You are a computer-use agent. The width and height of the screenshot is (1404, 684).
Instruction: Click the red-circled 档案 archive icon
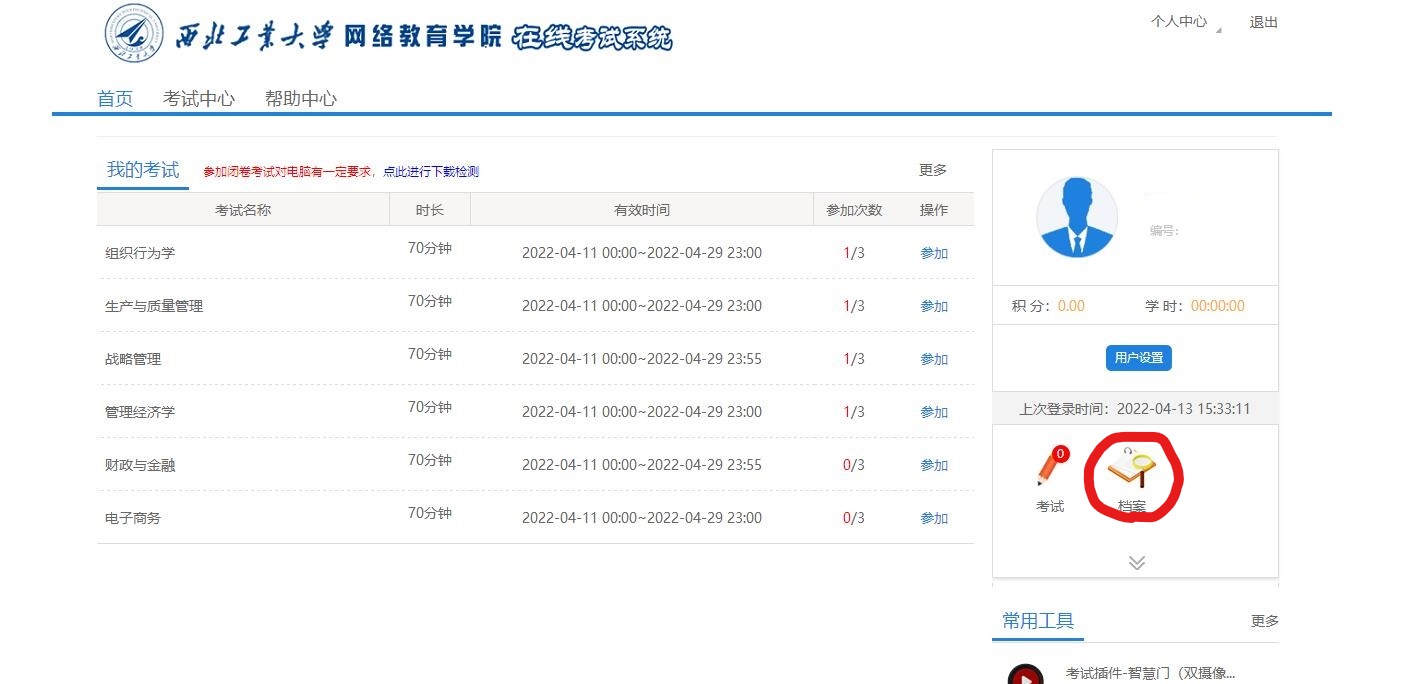tap(1134, 472)
